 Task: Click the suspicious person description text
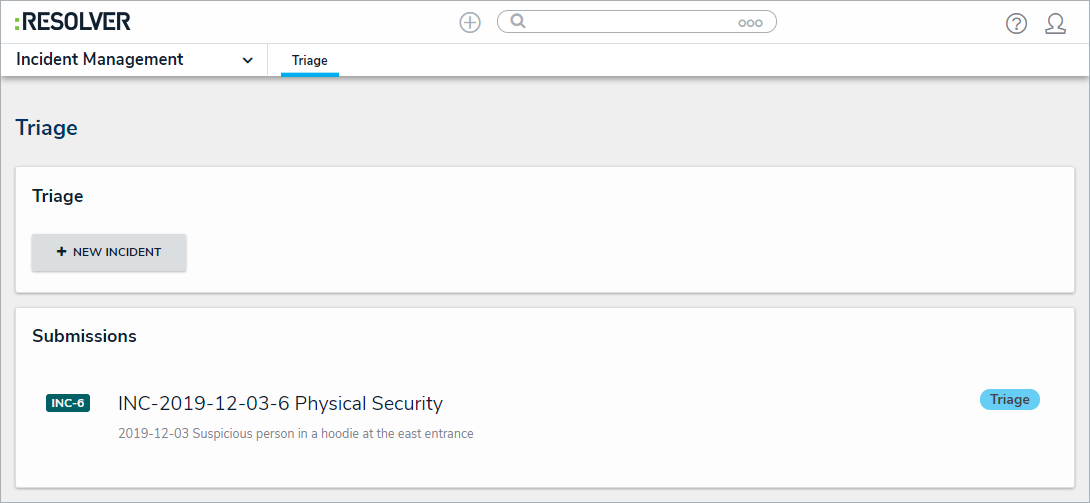pyautogui.click(x=295, y=434)
